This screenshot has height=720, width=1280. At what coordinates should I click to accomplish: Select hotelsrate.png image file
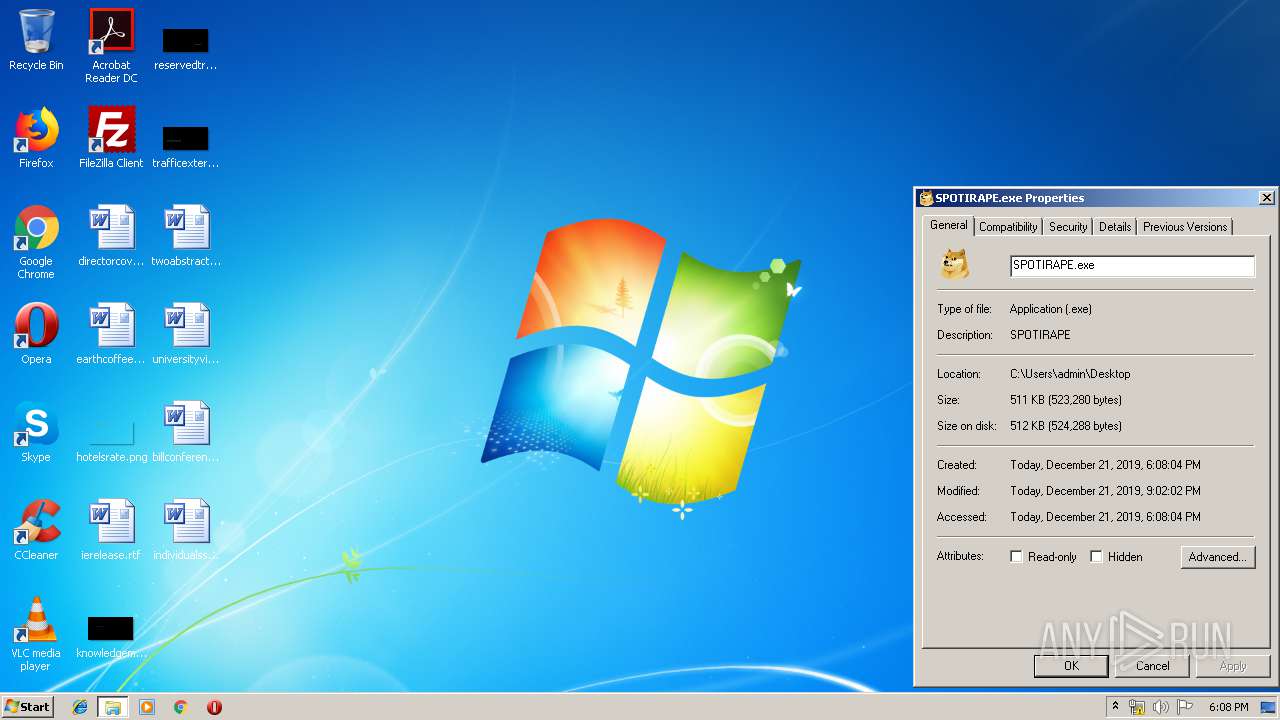(111, 440)
